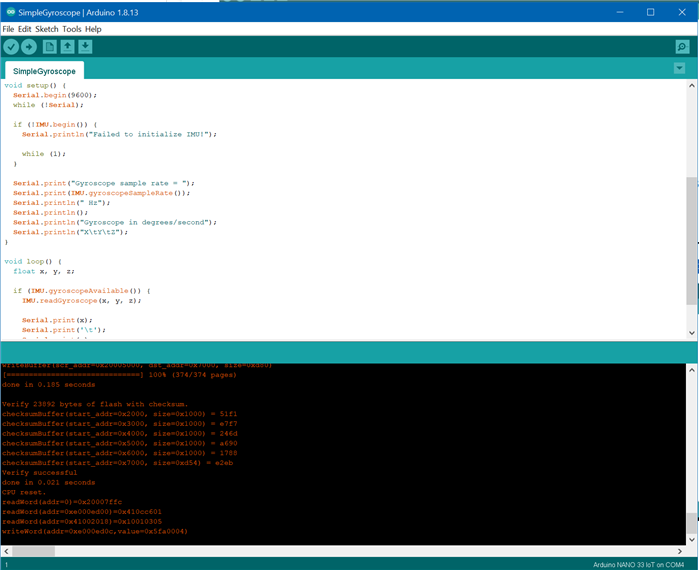Save the sketch with down-arrow icon
Viewport: 699px width, 570px height.
coord(85,47)
